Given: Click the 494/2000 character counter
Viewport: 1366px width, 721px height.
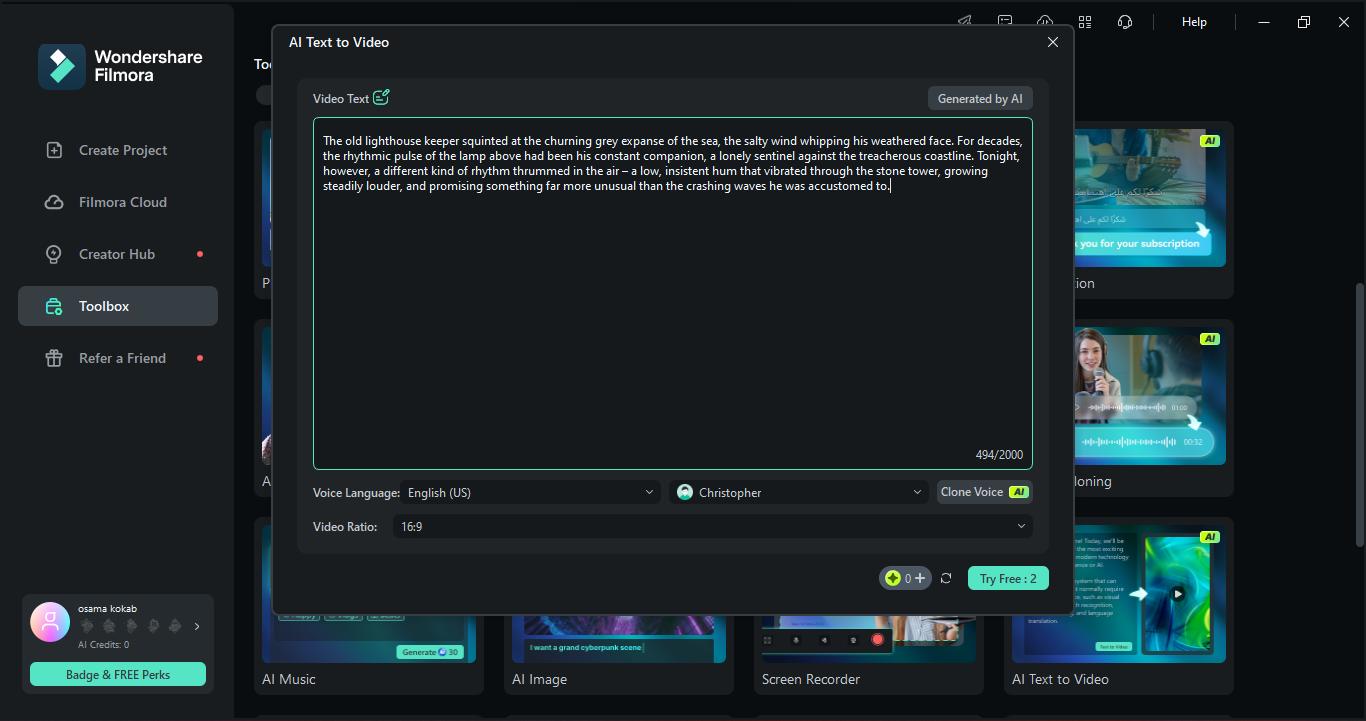Looking at the screenshot, I should pos(999,454).
